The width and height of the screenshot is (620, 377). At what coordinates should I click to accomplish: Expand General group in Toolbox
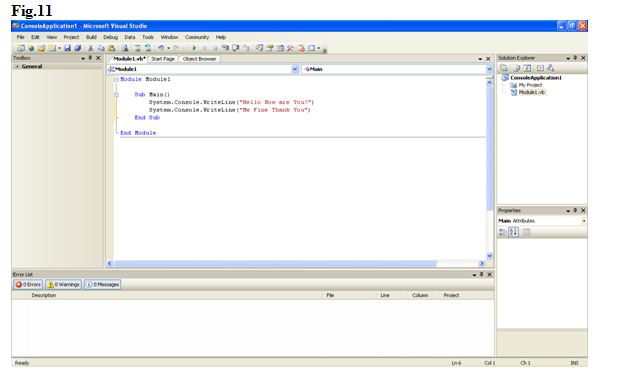(x=17, y=66)
